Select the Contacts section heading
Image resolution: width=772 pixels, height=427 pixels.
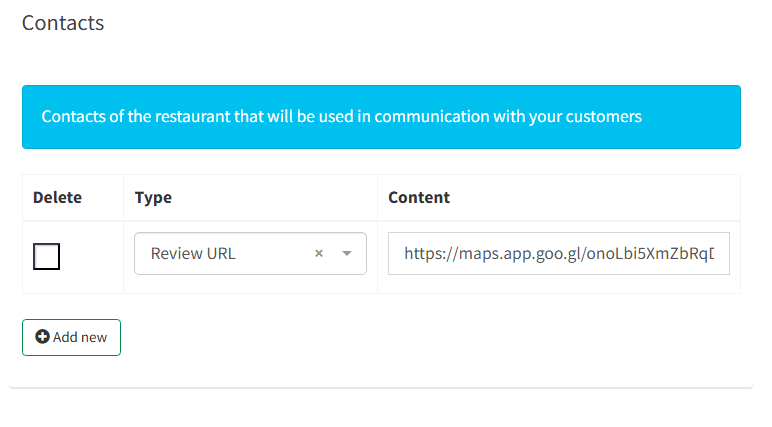63,23
